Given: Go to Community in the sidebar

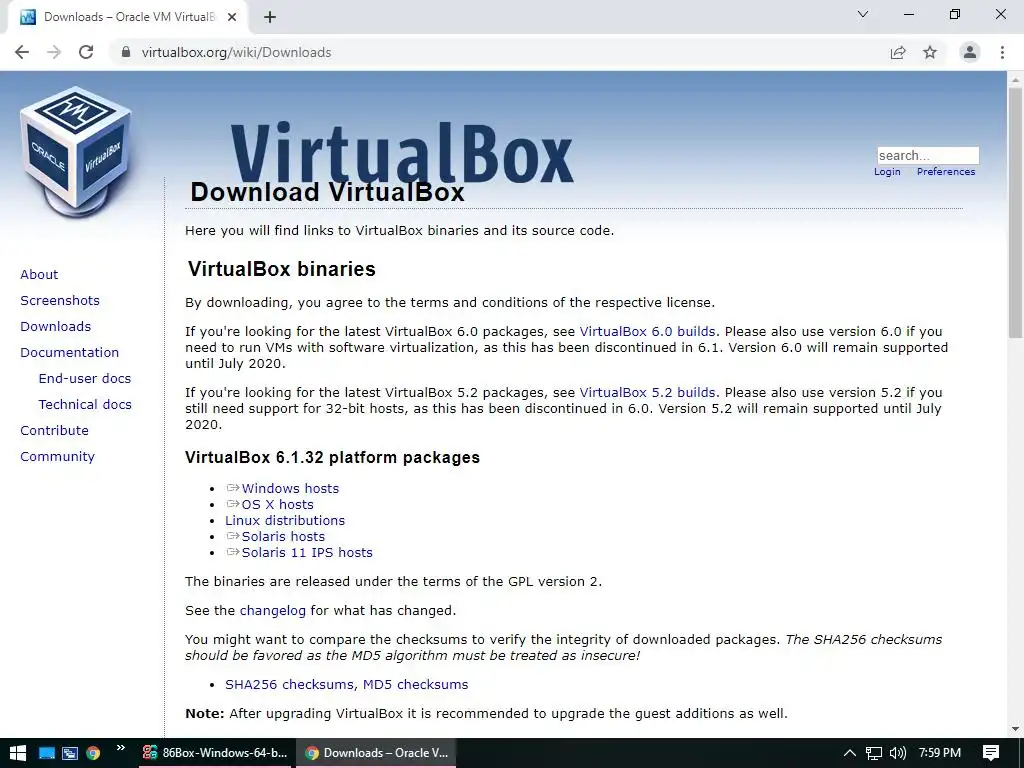Looking at the screenshot, I should (x=57, y=456).
